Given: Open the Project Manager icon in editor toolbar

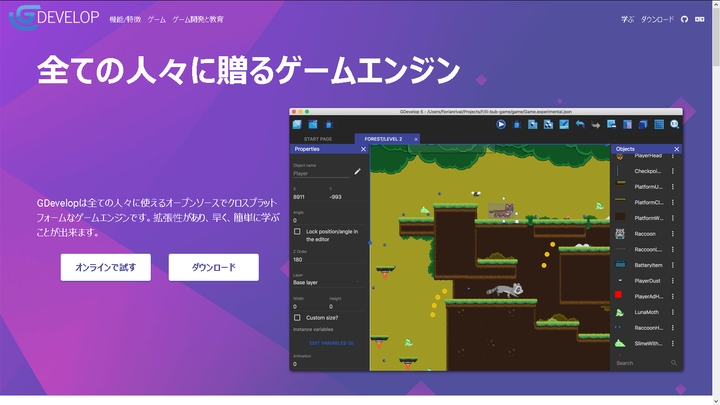Looking at the screenshot, I should click(297, 124).
